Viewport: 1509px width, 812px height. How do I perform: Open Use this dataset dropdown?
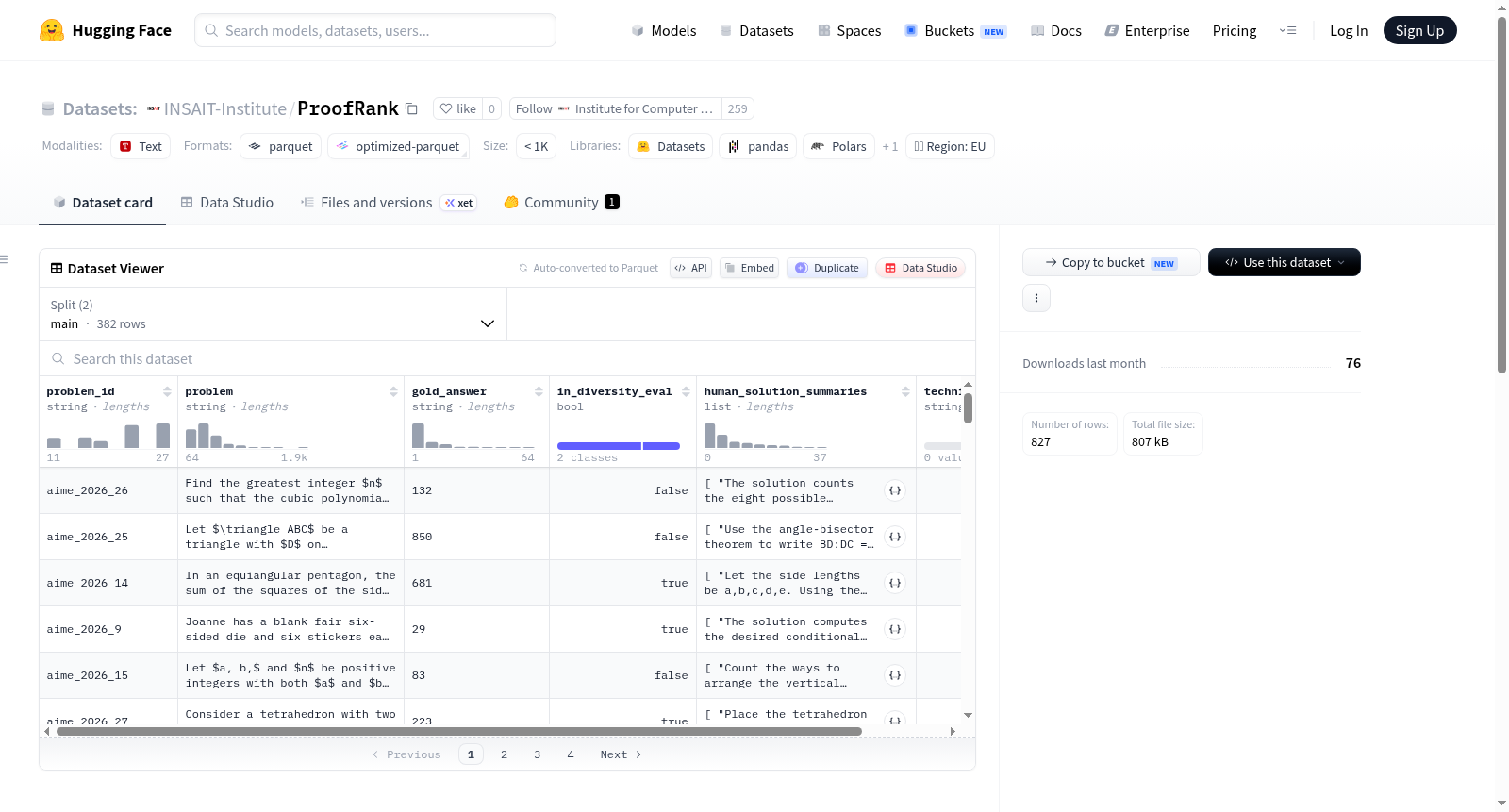pos(1285,262)
